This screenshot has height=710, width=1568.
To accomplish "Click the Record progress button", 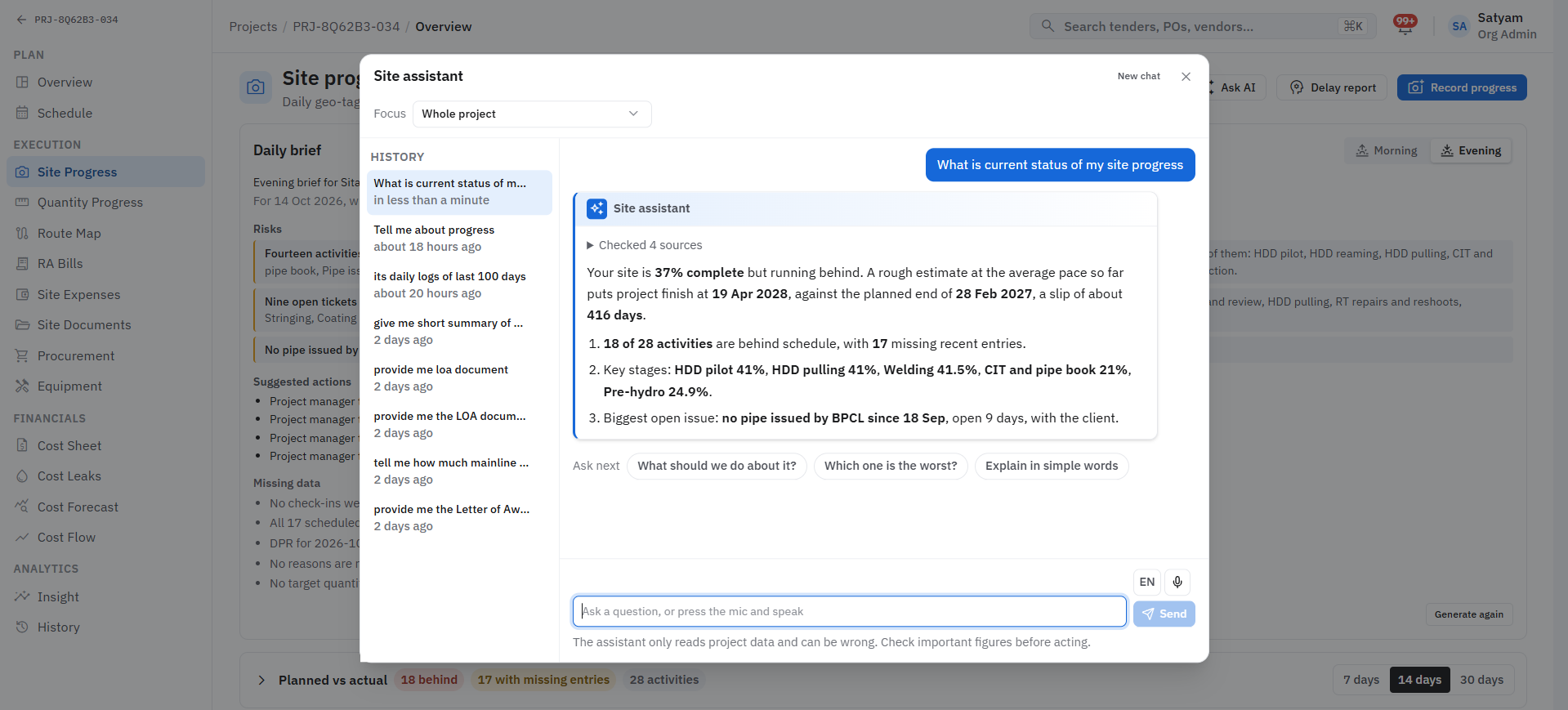I will [x=1462, y=87].
